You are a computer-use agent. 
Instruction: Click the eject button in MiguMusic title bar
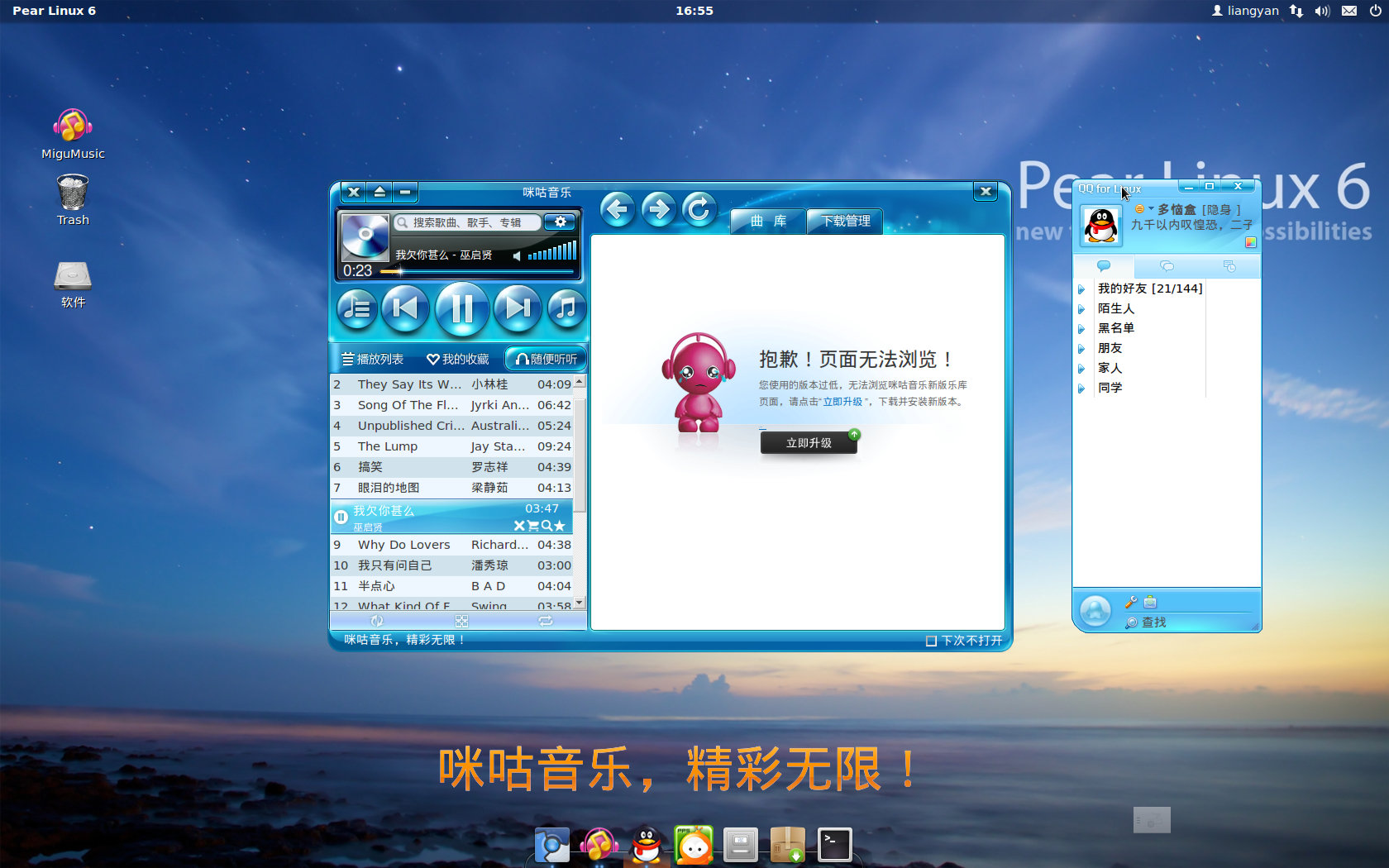point(379,192)
